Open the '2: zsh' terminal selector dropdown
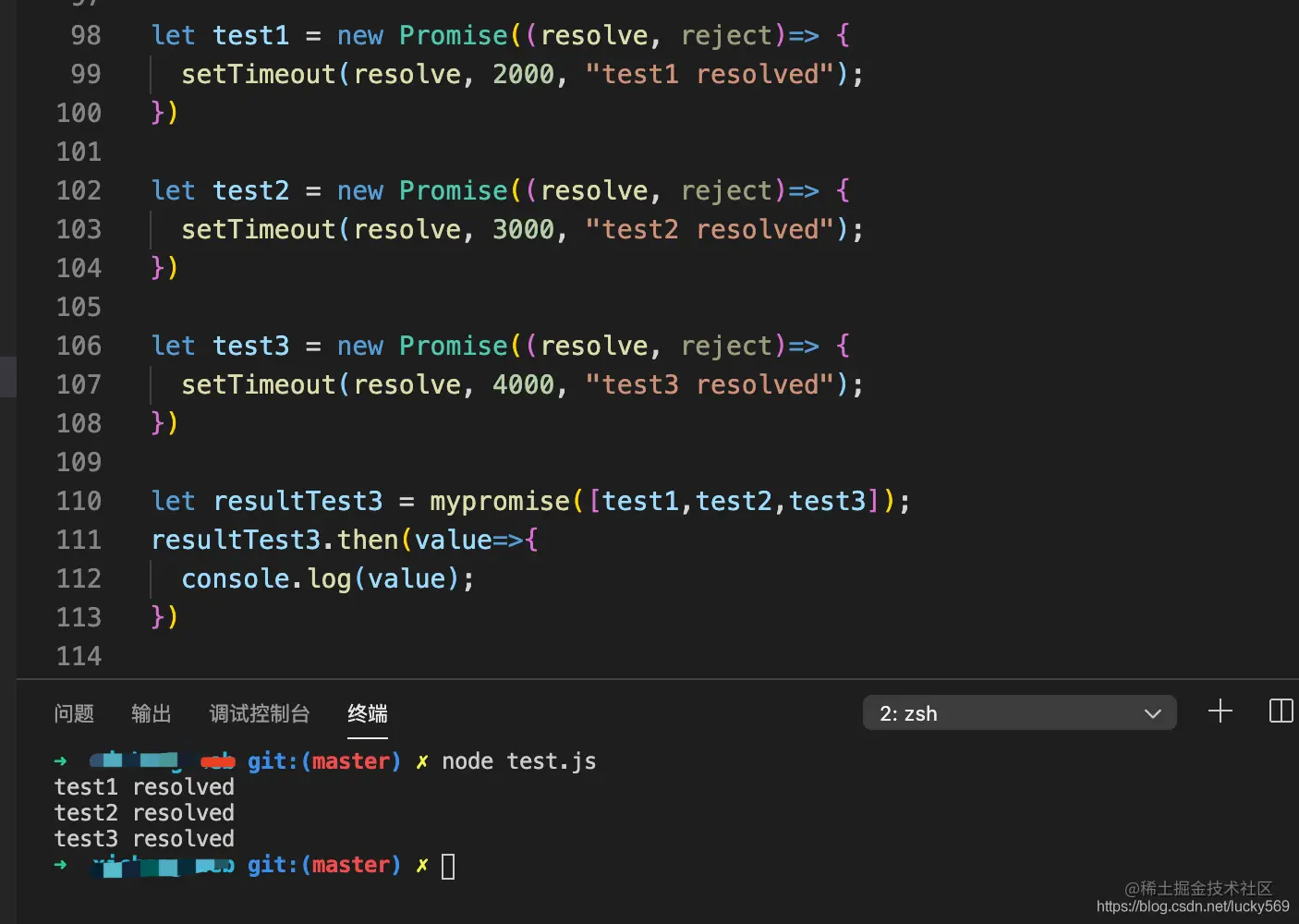 point(1019,713)
